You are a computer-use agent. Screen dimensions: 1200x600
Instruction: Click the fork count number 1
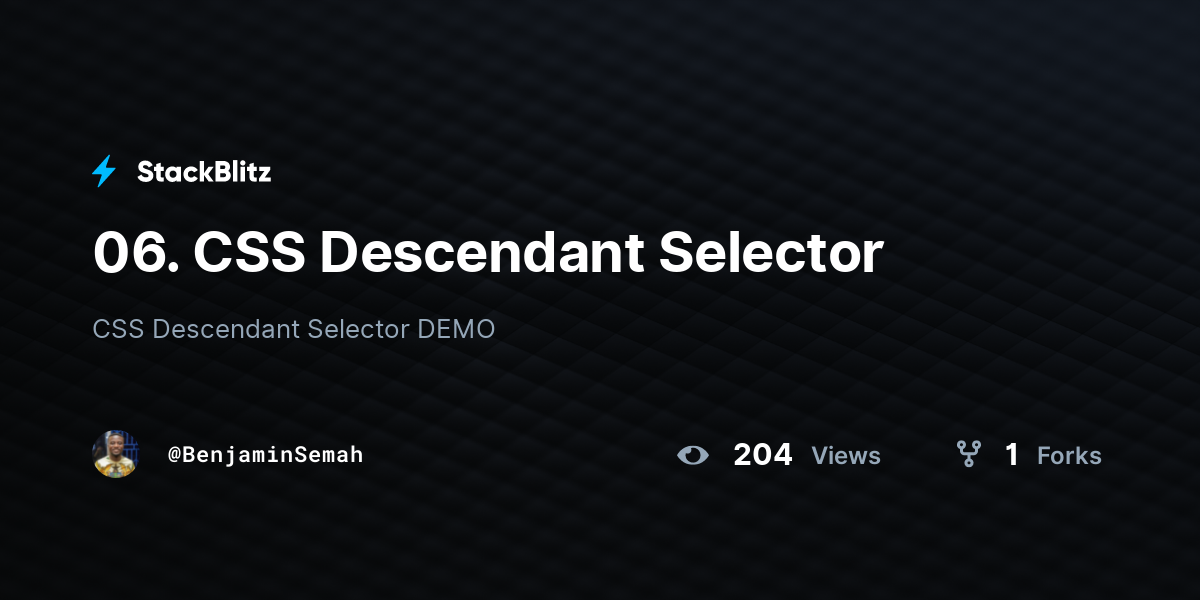(1012, 455)
